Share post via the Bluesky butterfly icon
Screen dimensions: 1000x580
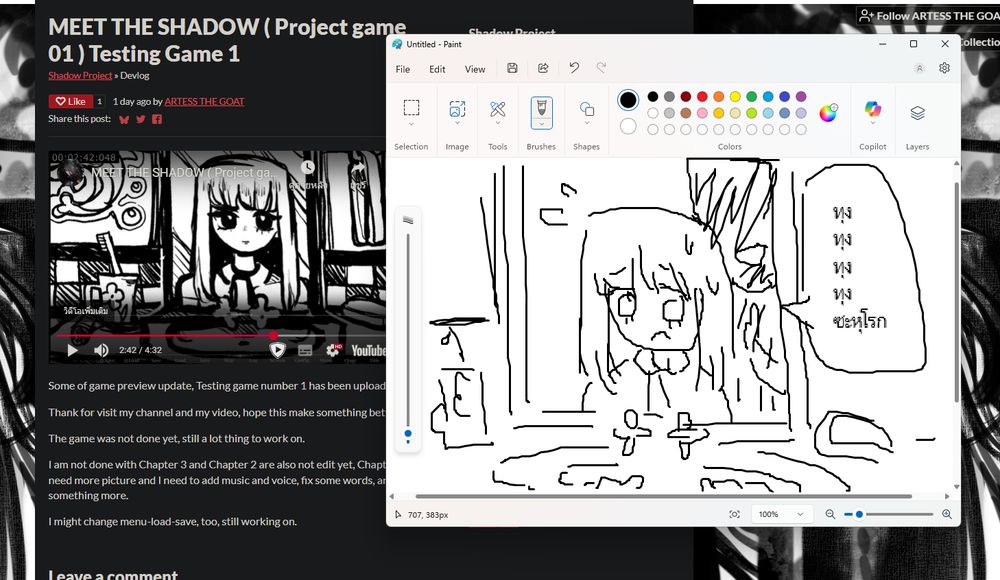pos(124,119)
